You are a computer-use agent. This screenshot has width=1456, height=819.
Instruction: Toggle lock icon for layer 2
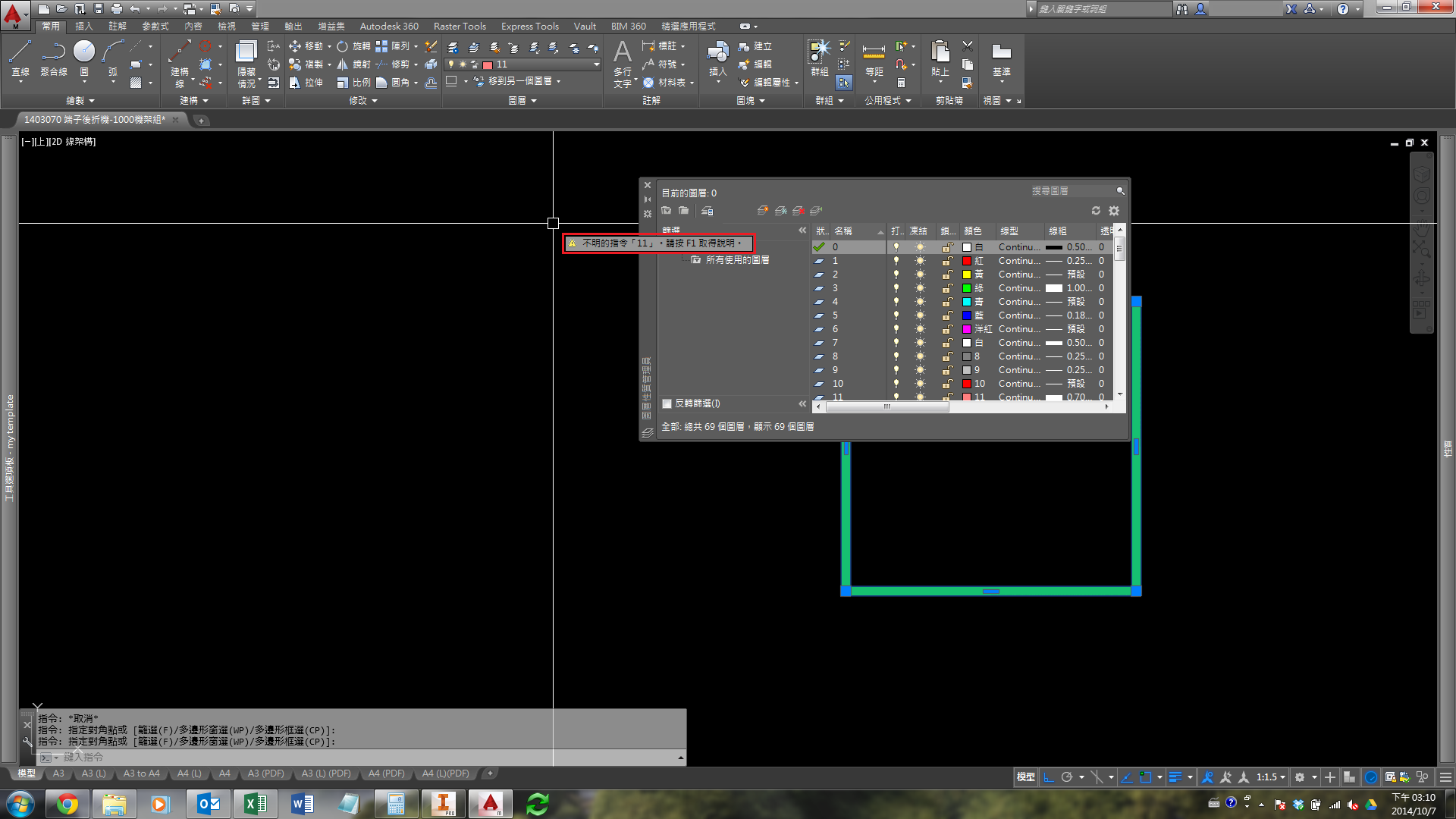[x=947, y=275]
